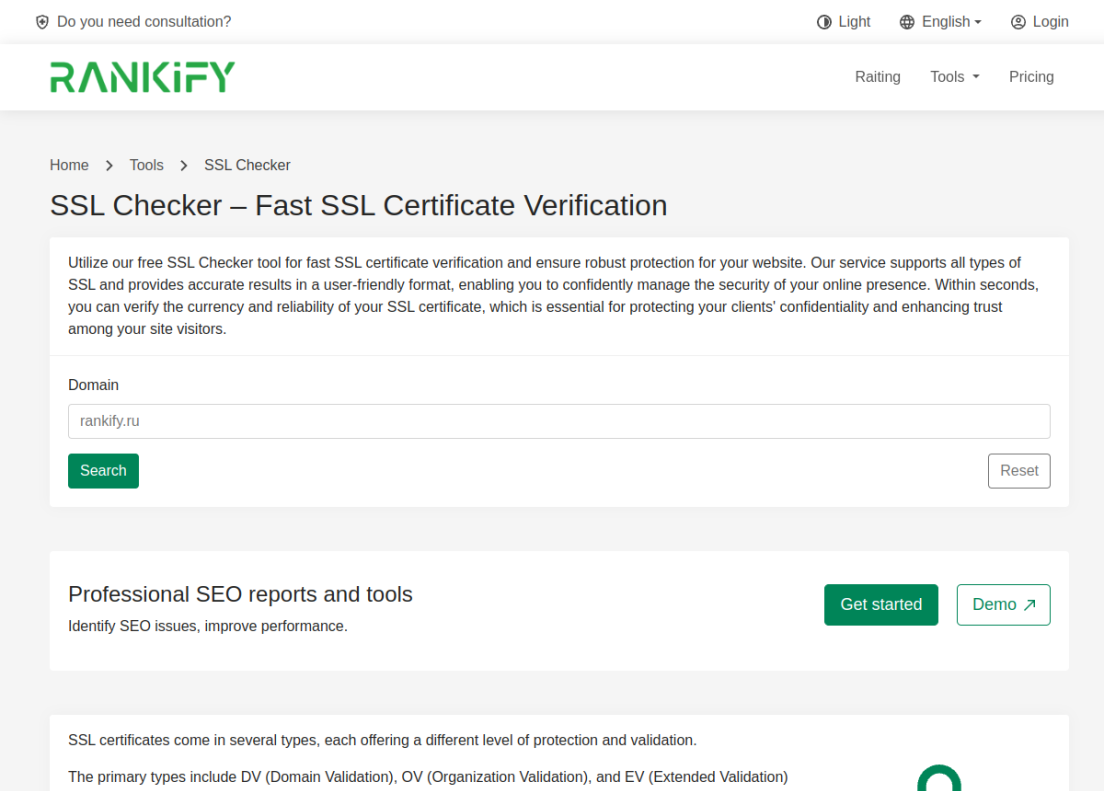Open the Pricing menu item
The height and width of the screenshot is (791, 1104).
coord(1031,77)
